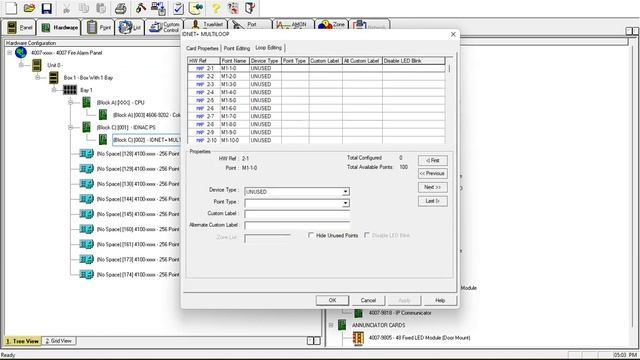Image resolution: width=640 pixels, height=360 pixels.
Task: Open the Panel main tab
Action: 20,27
